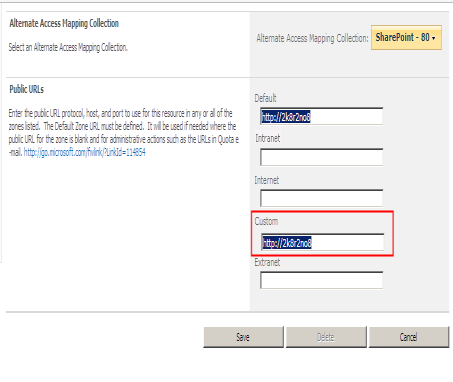Click the Public URLs section heading
This screenshot has height=382, width=453.
point(27,89)
